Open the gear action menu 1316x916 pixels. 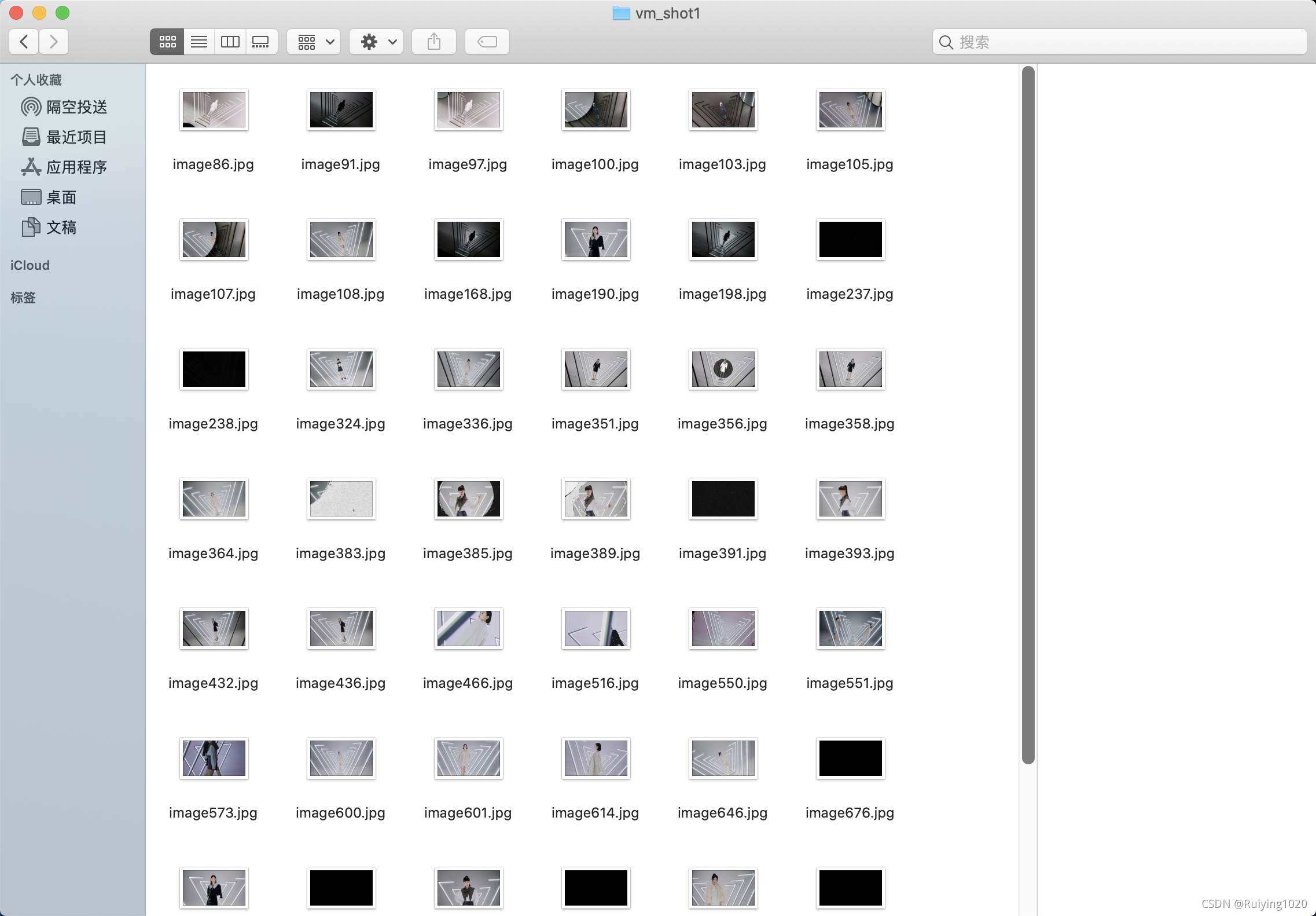377,42
